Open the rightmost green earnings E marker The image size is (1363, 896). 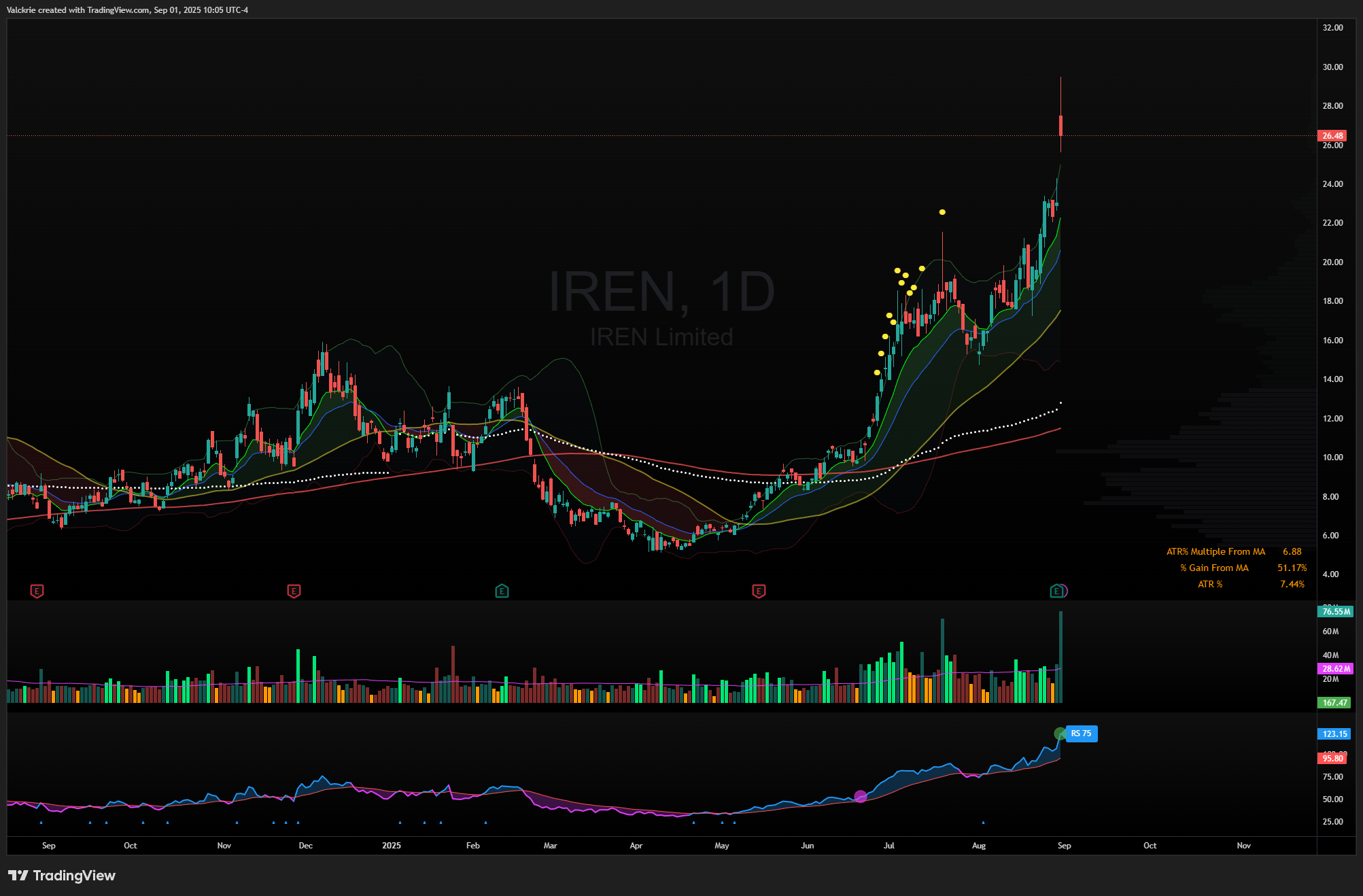[1056, 591]
